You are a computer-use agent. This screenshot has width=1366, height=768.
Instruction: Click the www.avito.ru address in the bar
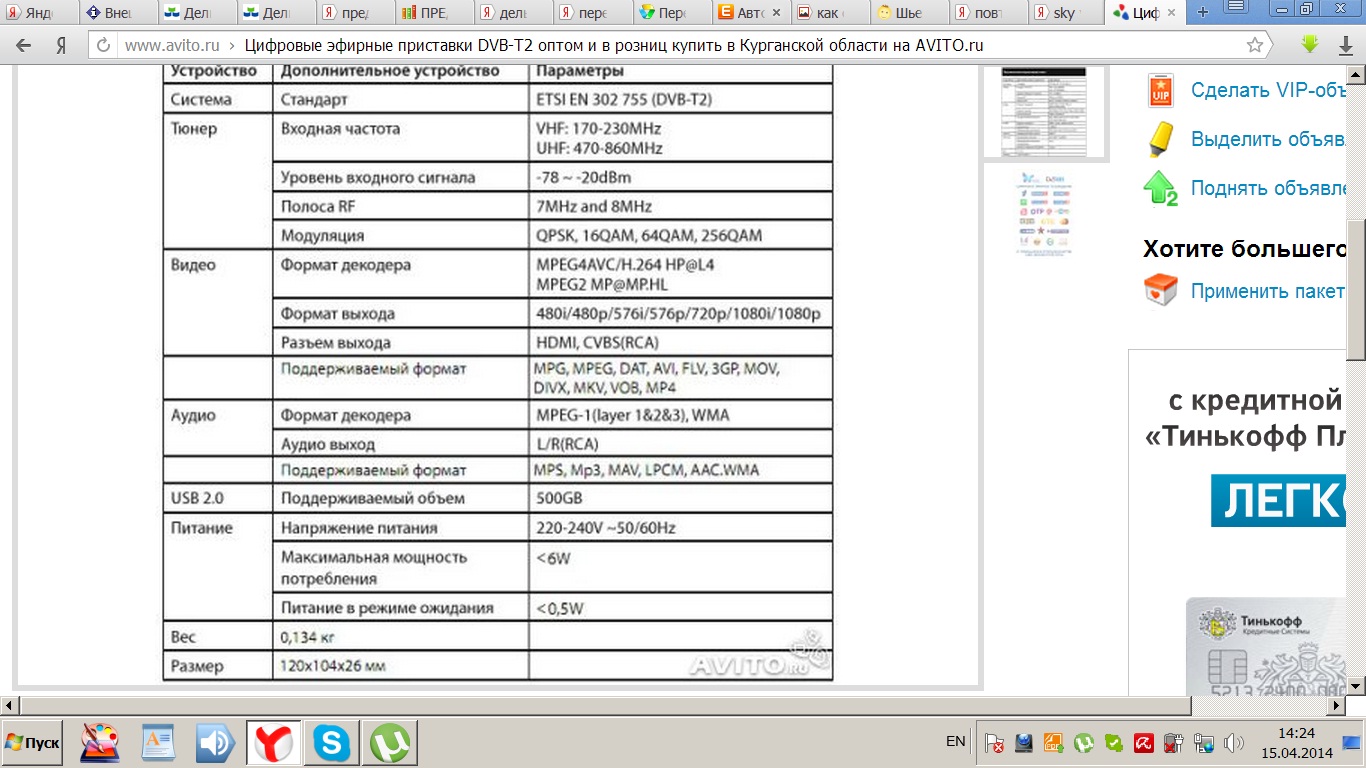[x=170, y=46]
